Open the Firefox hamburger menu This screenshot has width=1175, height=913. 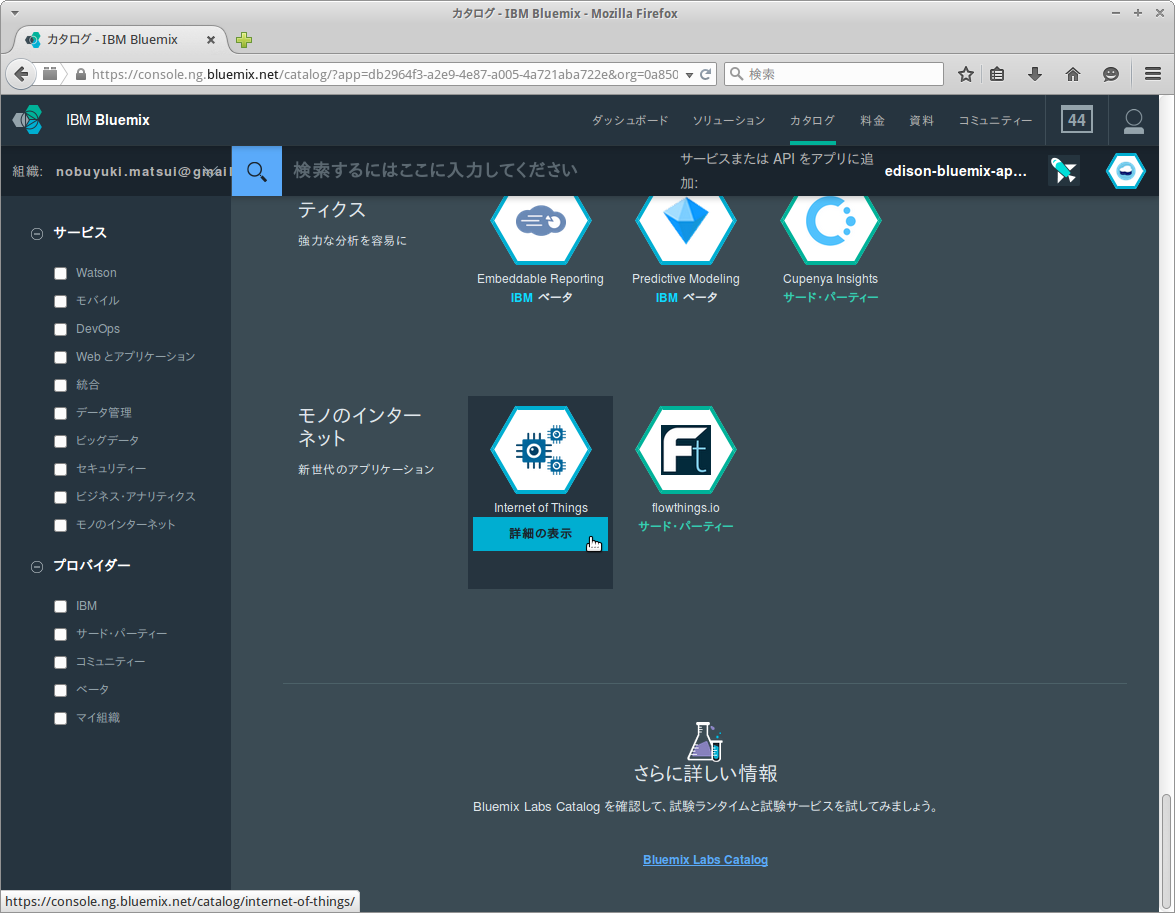[x=1153, y=73]
